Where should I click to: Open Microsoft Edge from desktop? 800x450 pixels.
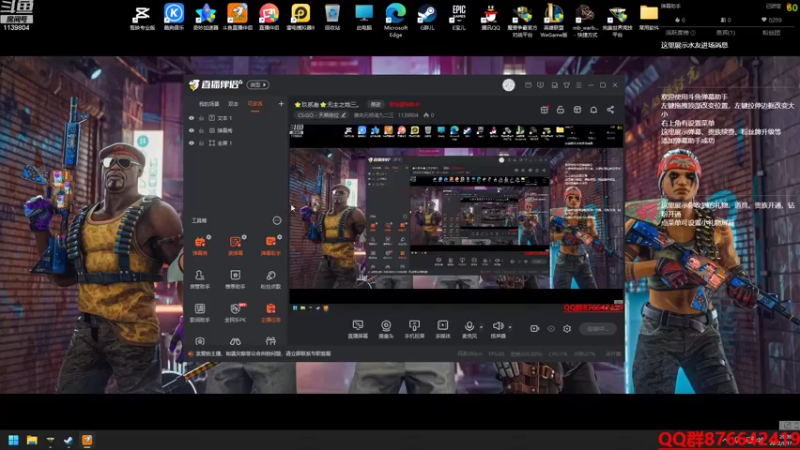(395, 19)
